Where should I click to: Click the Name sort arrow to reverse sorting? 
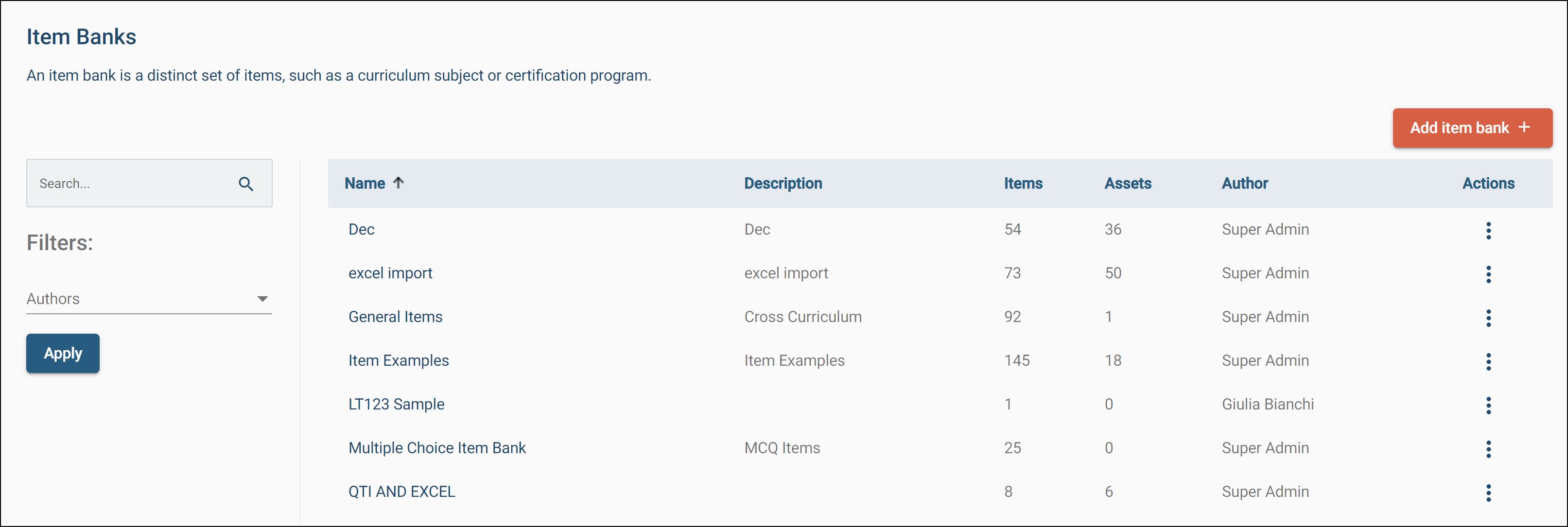(400, 183)
